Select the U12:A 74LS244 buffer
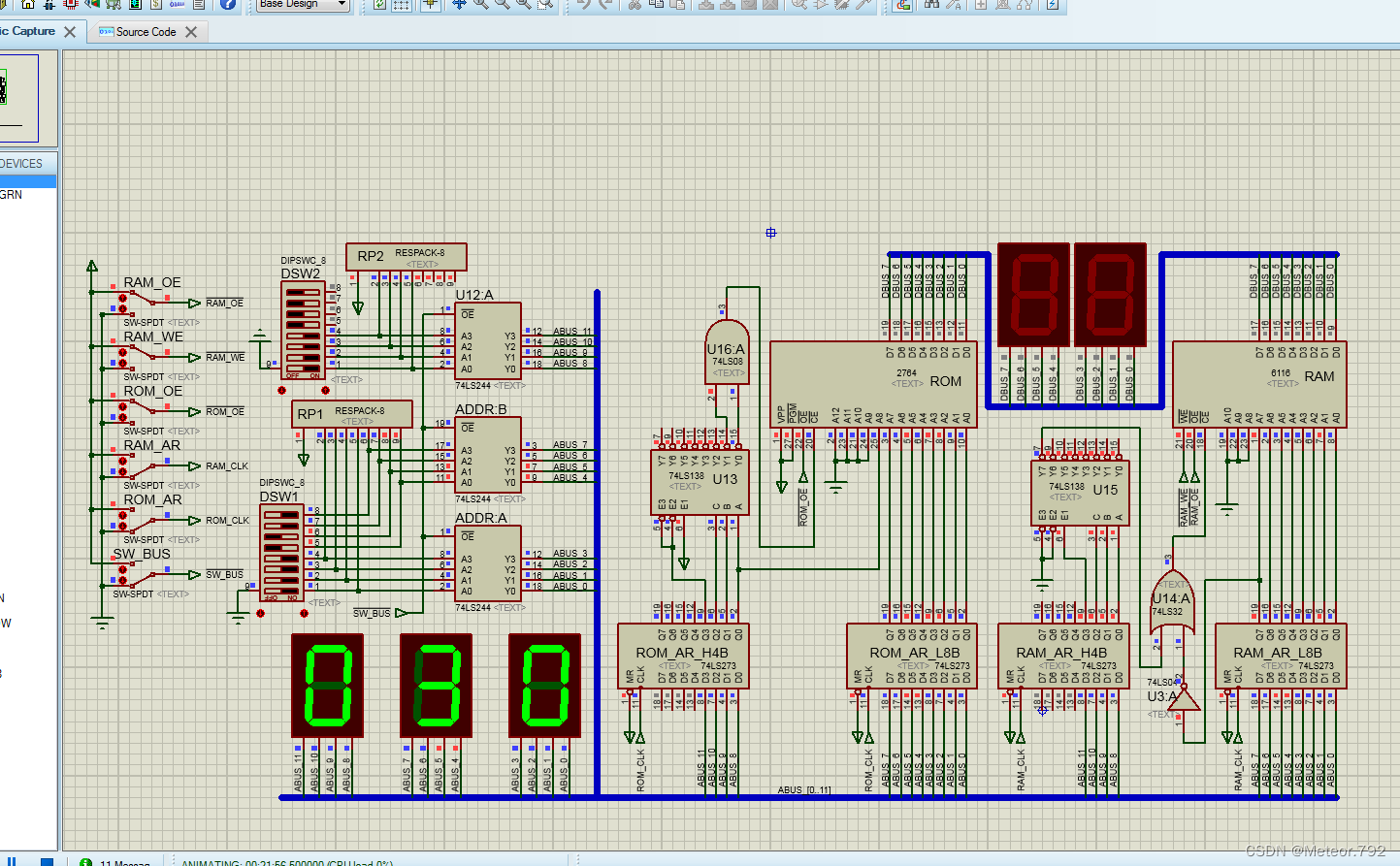The image size is (1400, 866). [488, 341]
